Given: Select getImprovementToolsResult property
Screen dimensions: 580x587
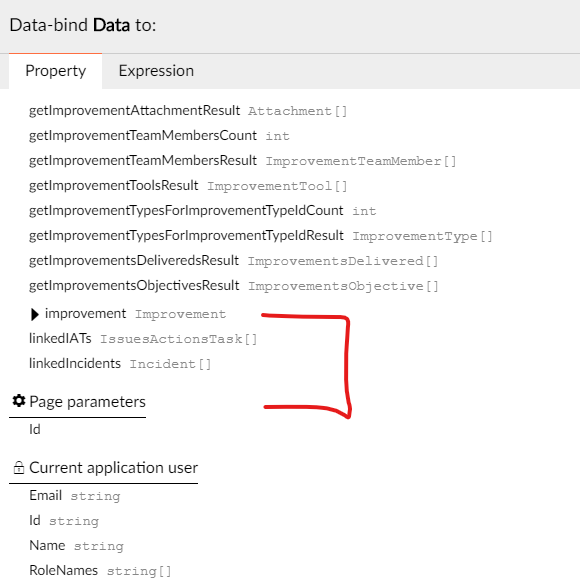Looking at the screenshot, I should [188, 186].
